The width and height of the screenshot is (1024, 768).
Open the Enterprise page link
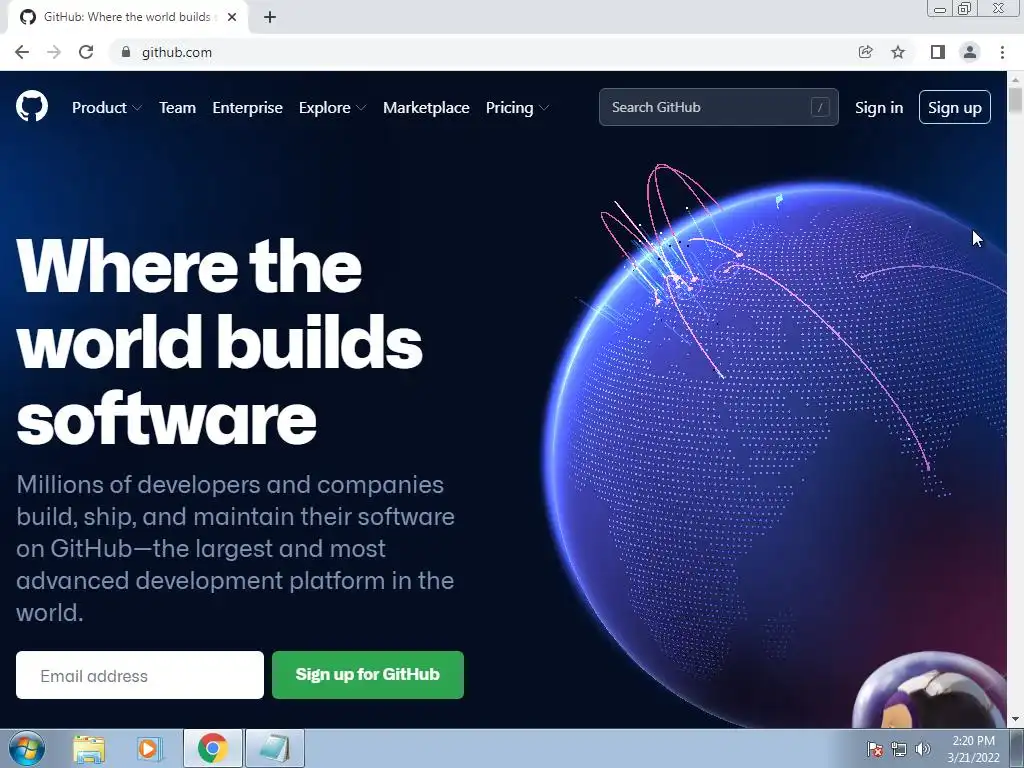[248, 108]
